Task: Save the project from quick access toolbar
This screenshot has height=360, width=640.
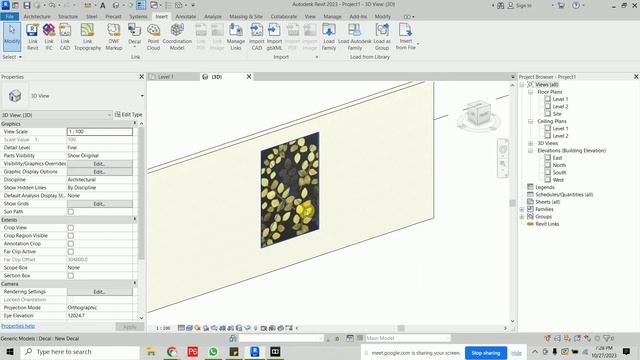Action: tap(27, 5)
